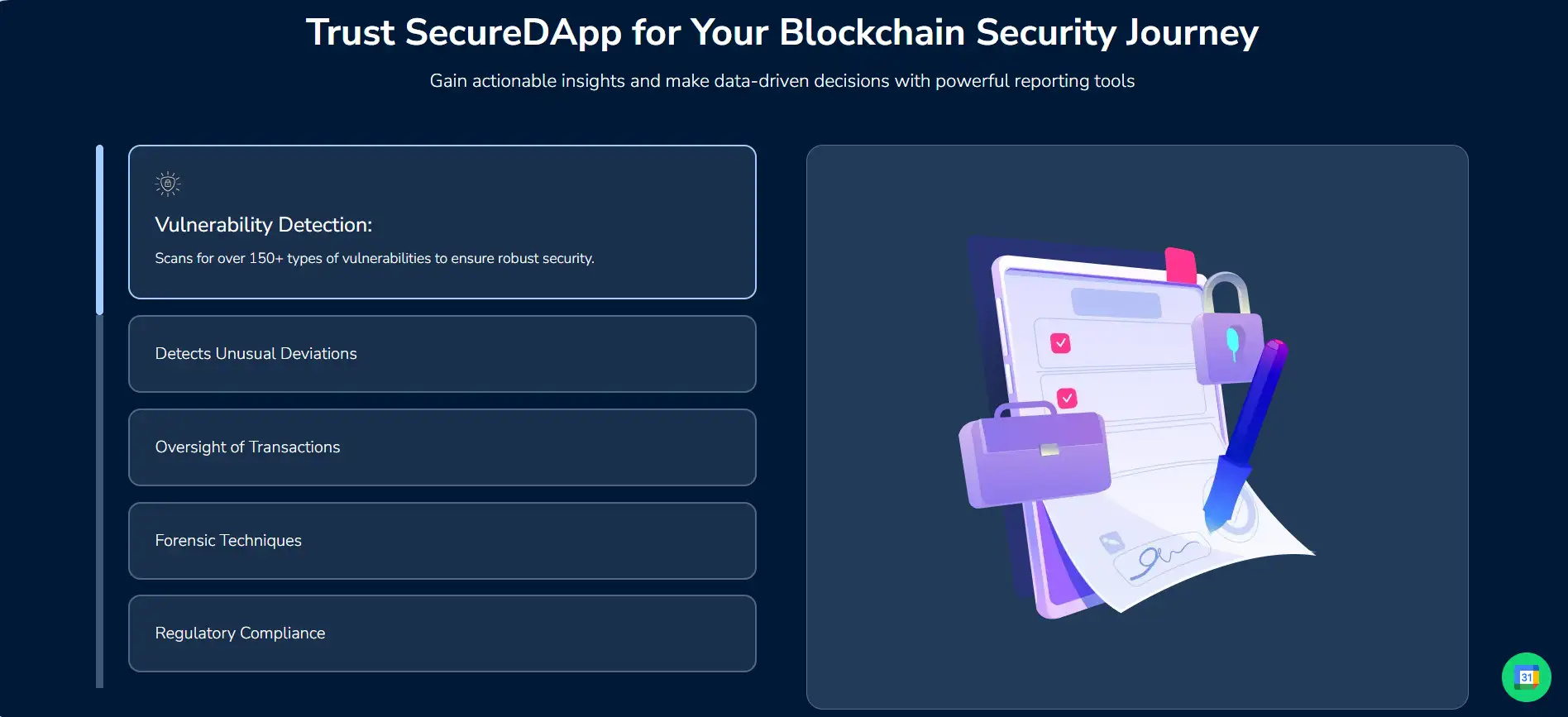Open the Regulatory Compliance section
Image resolution: width=1568 pixels, height=717 pixels.
pos(442,633)
